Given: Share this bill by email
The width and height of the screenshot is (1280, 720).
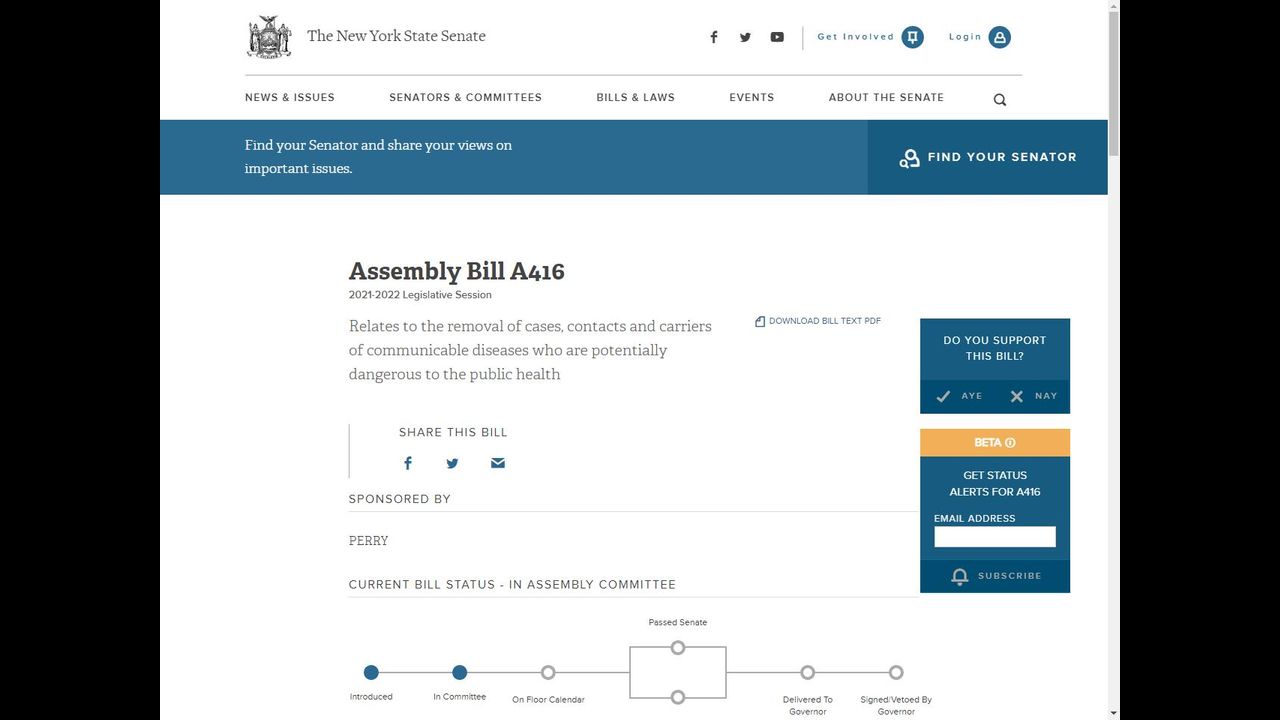Looking at the screenshot, I should (498, 463).
